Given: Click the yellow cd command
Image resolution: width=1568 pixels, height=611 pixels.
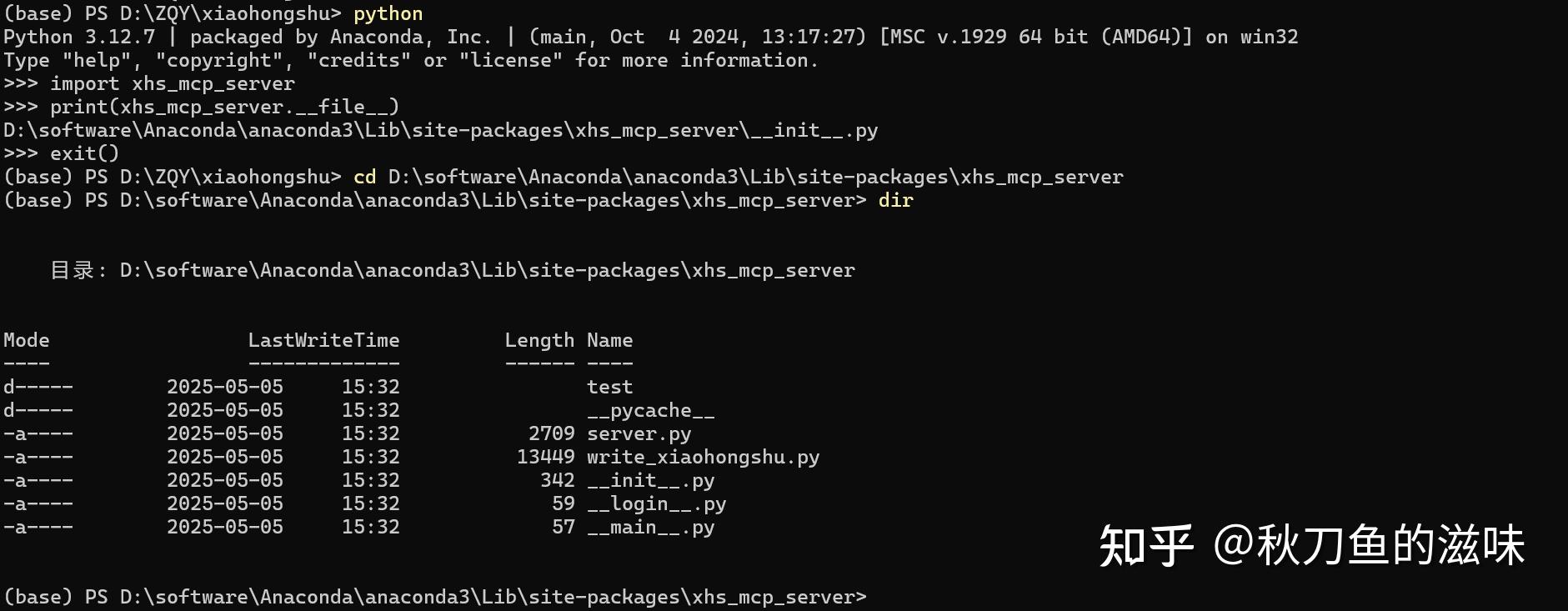Looking at the screenshot, I should click(365, 178).
